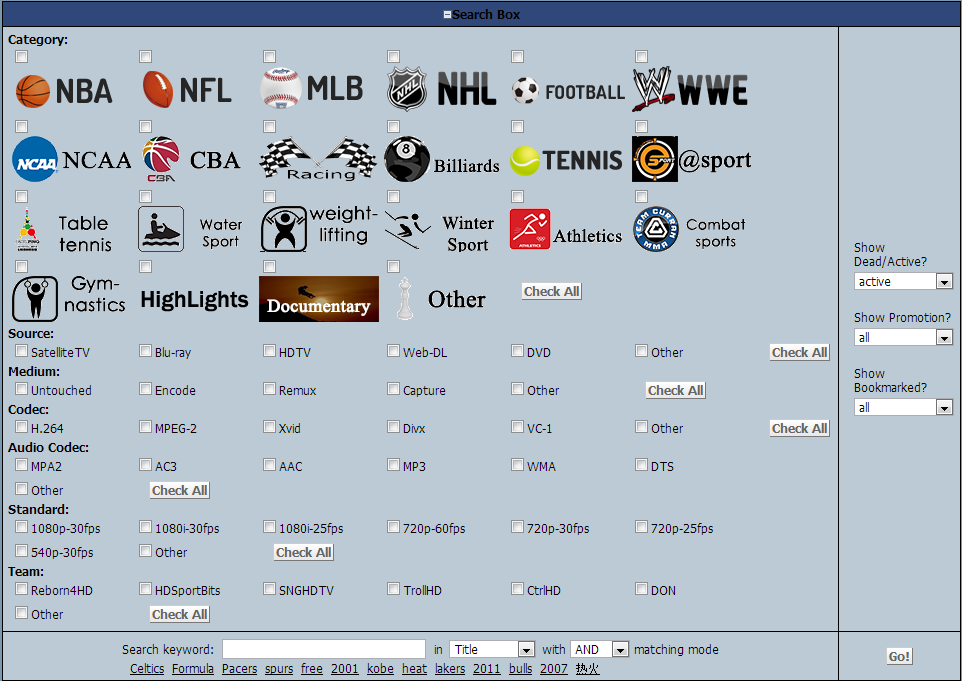Click Check All for Team
This screenshot has height=681, width=962.
[x=180, y=614]
